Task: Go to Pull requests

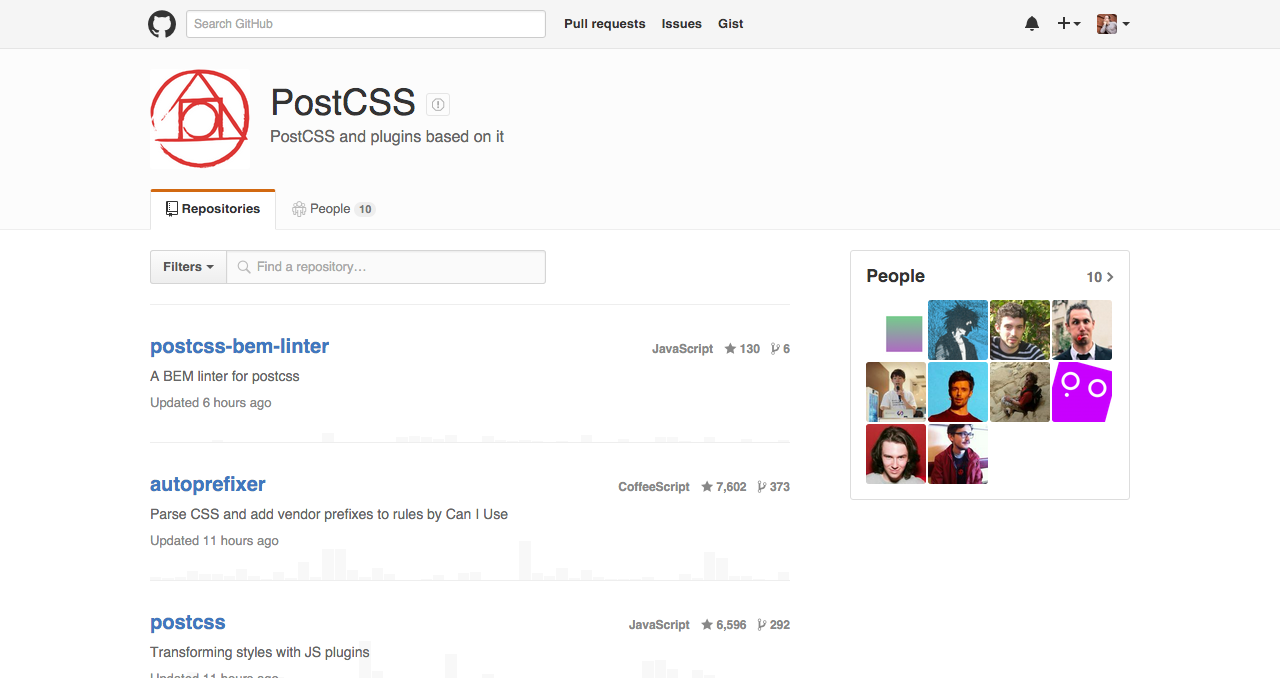Action: click(605, 24)
